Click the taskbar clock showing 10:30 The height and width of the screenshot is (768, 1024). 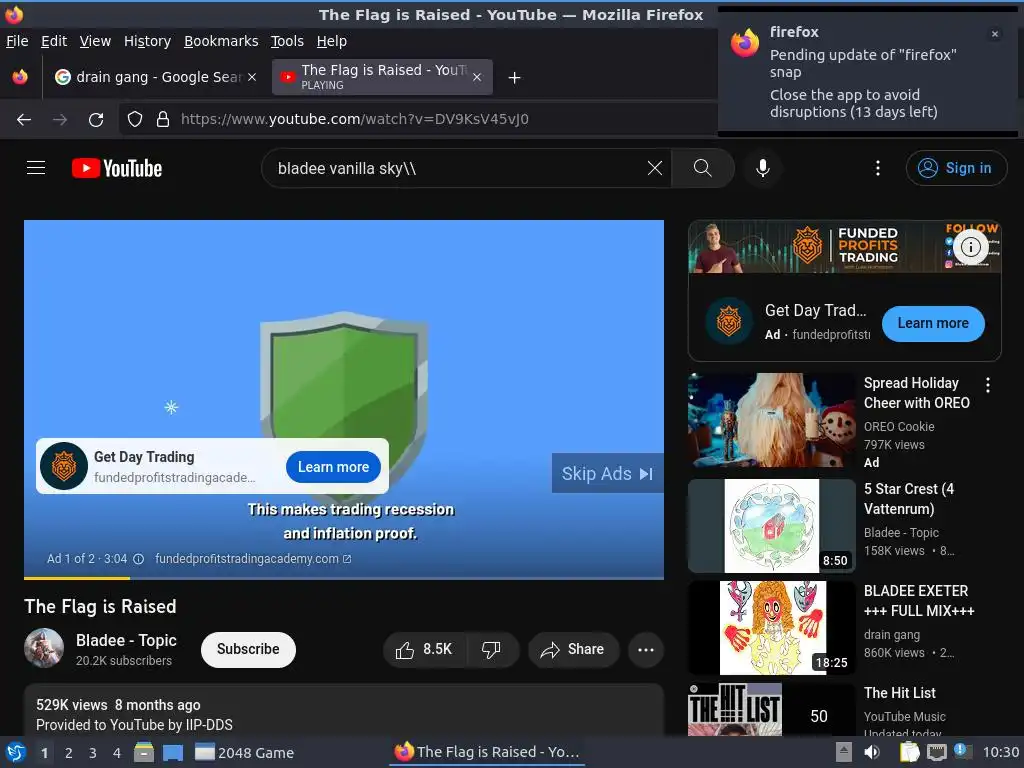[x=1001, y=752]
